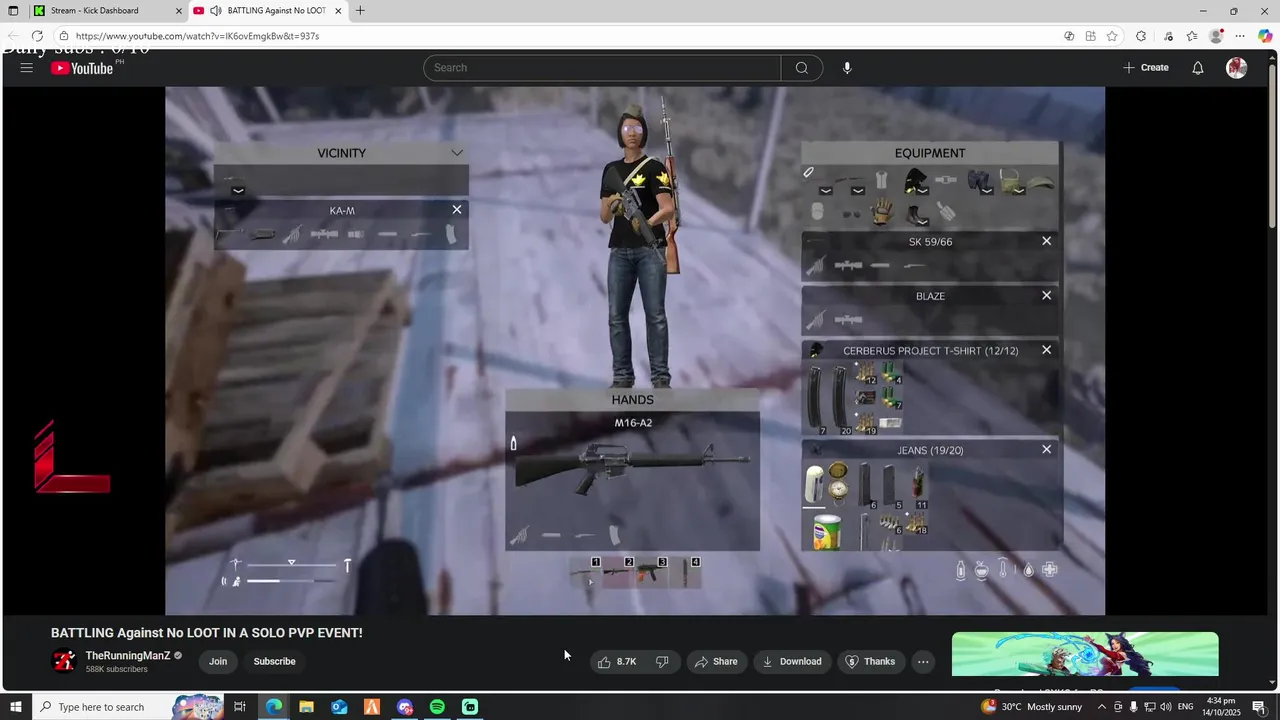
Task: Go to the YouTube home logo
Action: coord(82,68)
